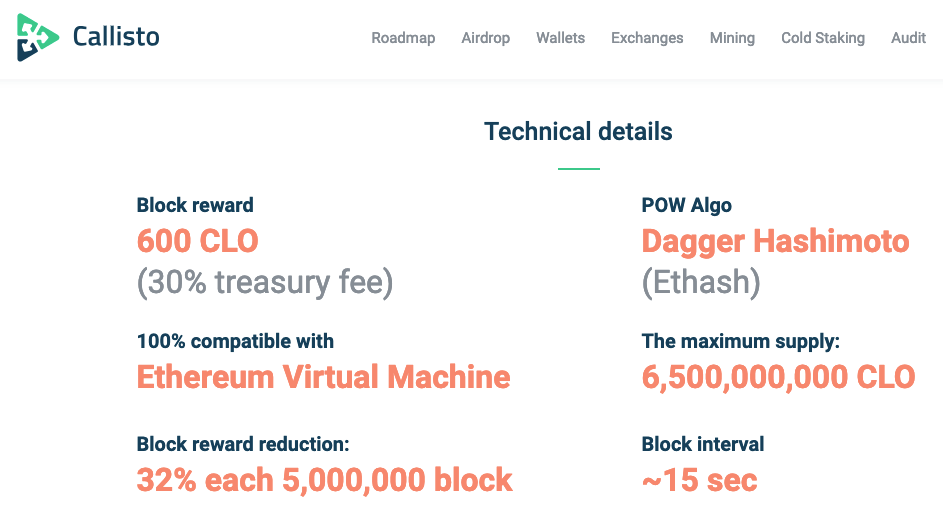Click the POW Algo label
Viewport: 943px width, 523px height.
click(x=686, y=205)
